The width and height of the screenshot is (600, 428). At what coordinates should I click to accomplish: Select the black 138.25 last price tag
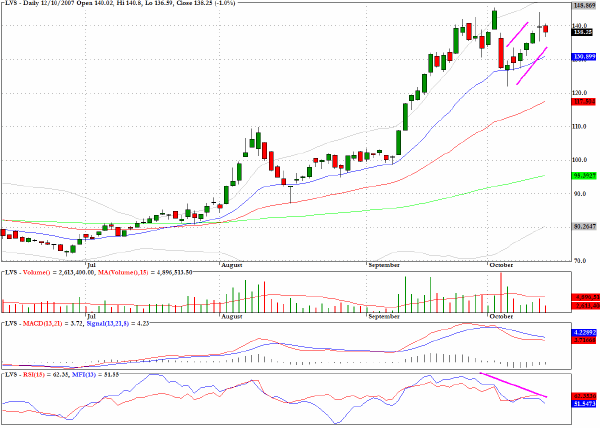pyautogui.click(x=582, y=33)
